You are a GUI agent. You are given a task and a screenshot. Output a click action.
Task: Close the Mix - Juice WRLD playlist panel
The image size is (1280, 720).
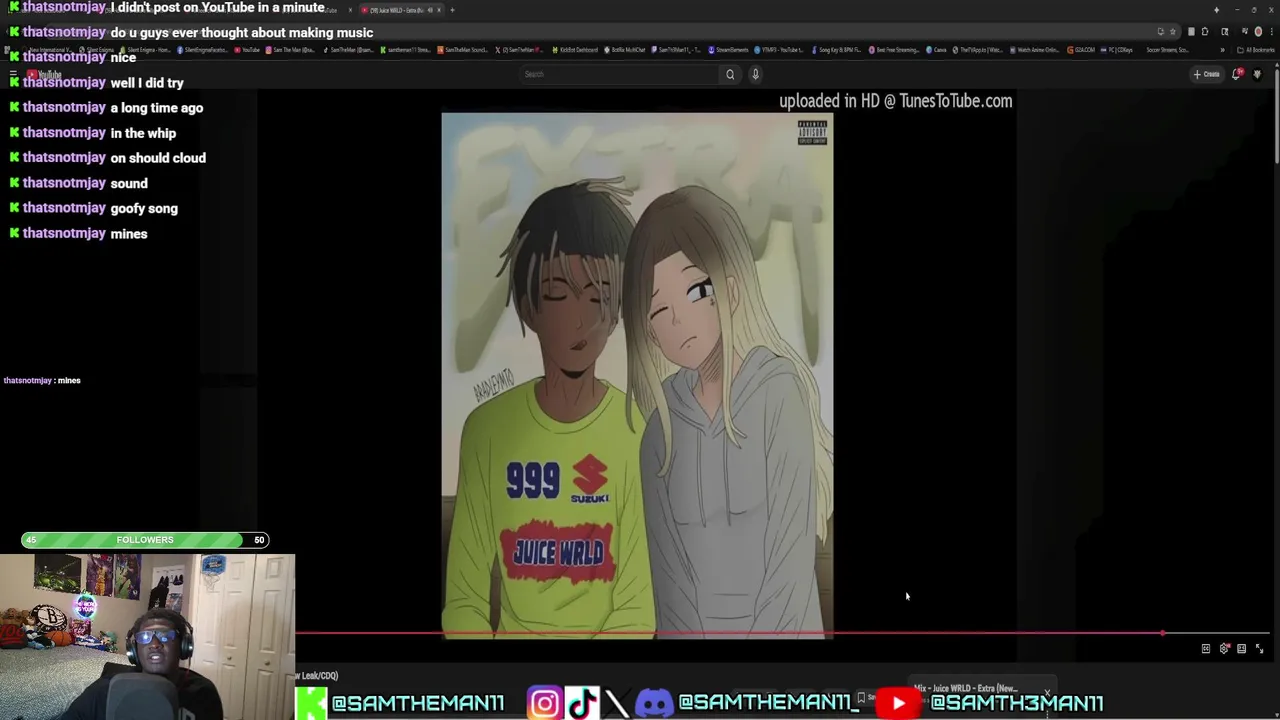(1047, 692)
